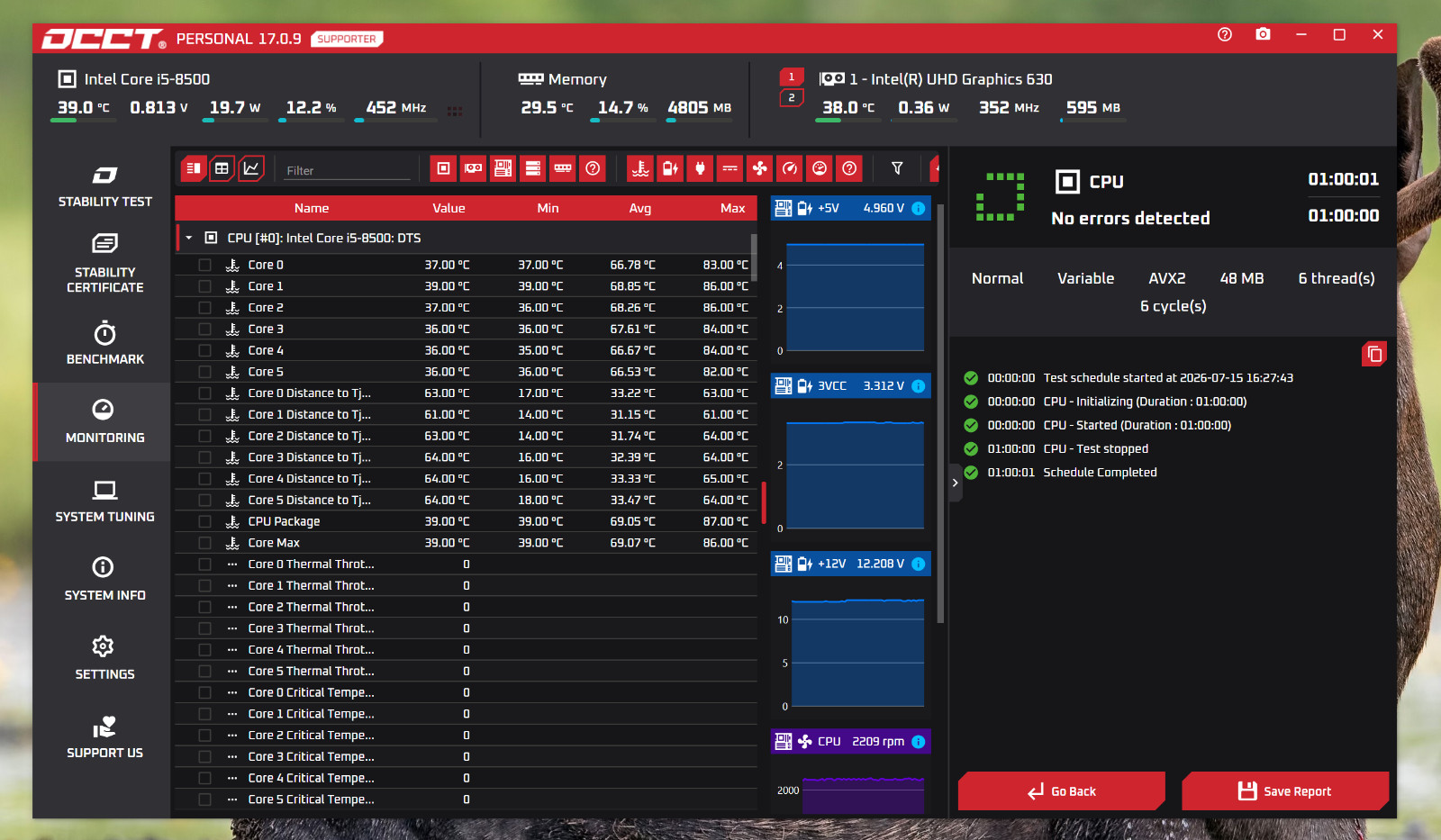
Task: Check the Core 1 temperature checkbox
Action: pyautogui.click(x=205, y=286)
